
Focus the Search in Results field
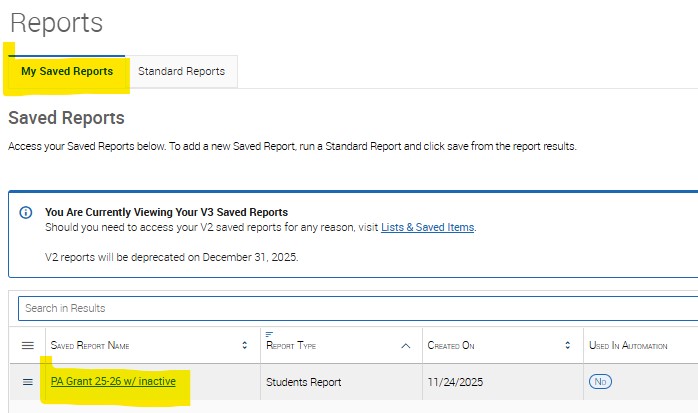click(358, 308)
